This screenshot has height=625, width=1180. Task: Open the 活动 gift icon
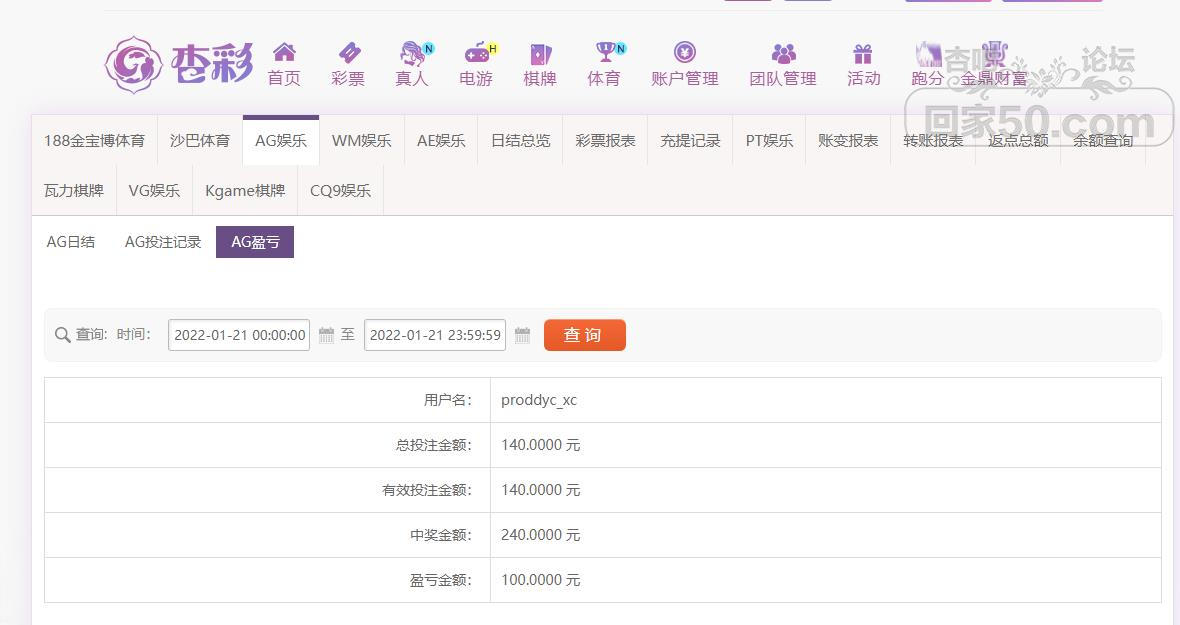click(863, 53)
